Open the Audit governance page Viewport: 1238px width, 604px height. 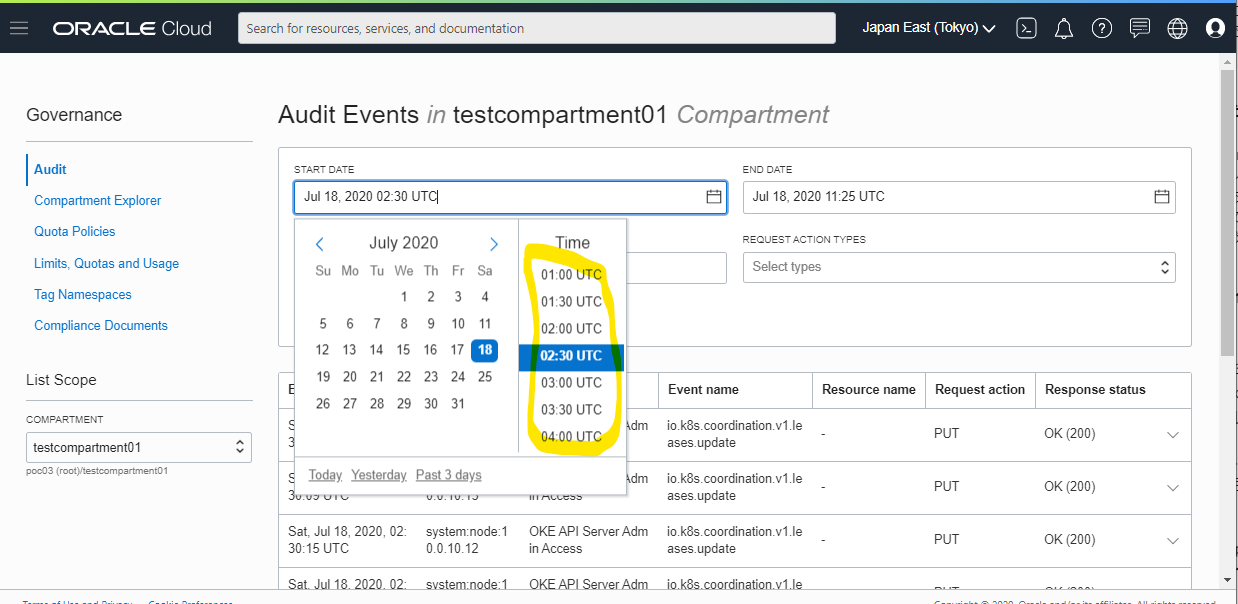pyautogui.click(x=51, y=169)
